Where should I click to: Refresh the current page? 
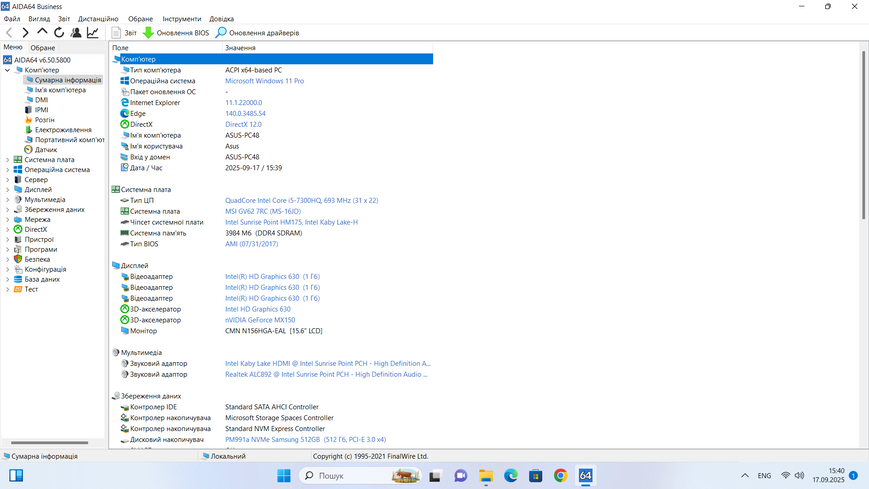[x=59, y=33]
